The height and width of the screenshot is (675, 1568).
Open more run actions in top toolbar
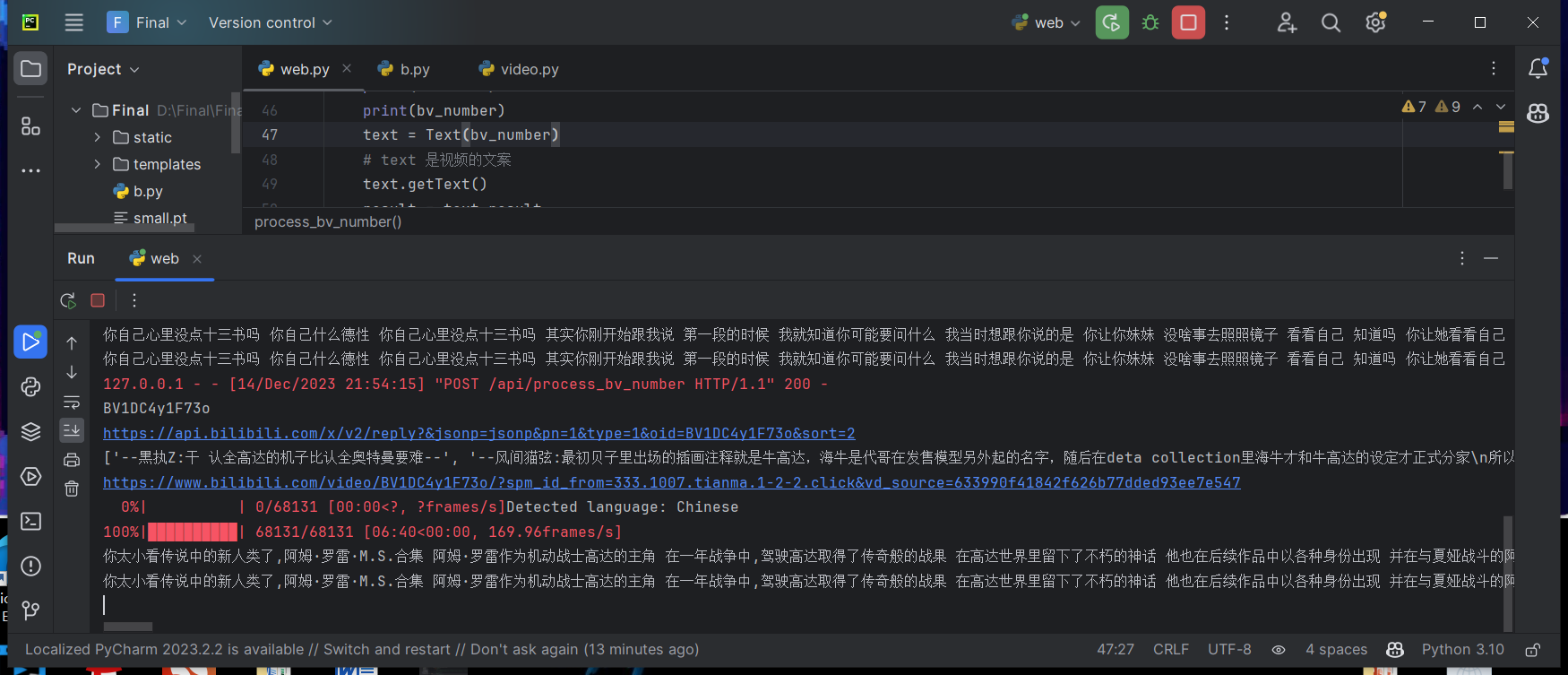coord(1227,22)
